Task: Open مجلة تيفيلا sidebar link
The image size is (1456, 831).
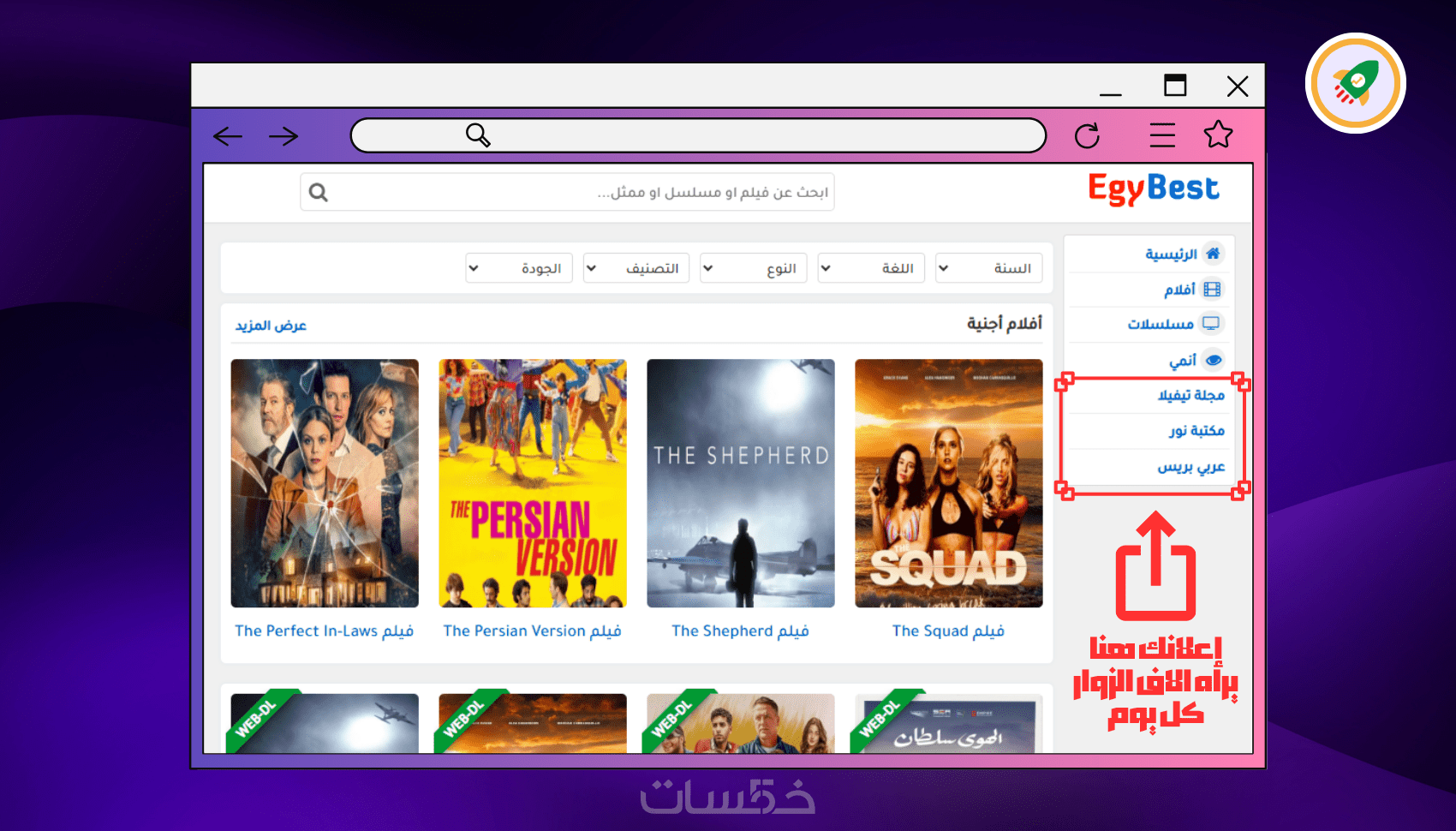Action: click(x=1190, y=395)
